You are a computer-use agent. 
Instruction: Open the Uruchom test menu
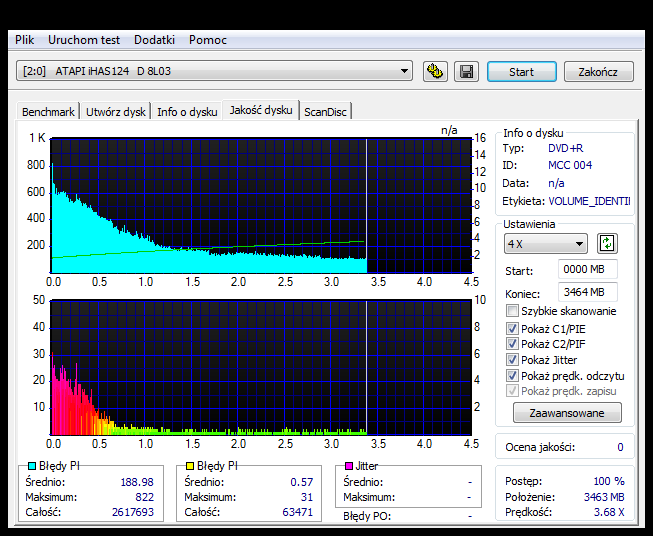(x=84, y=40)
